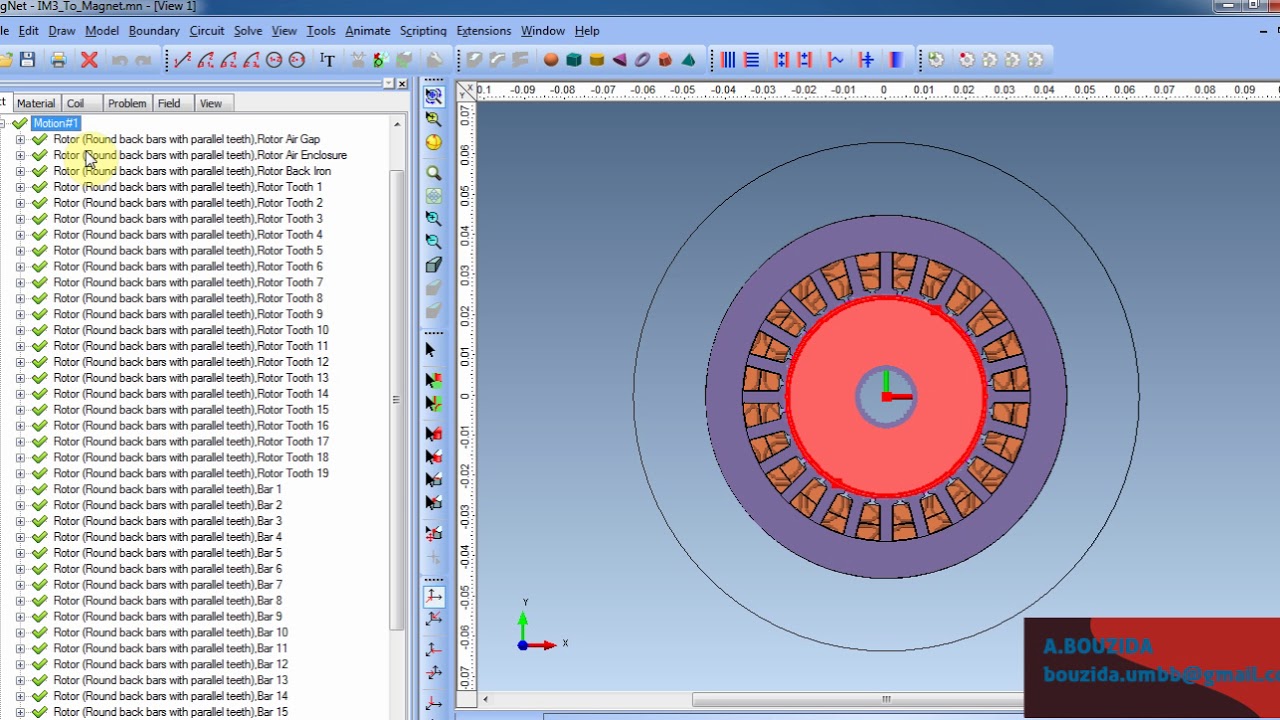Pick the yellow cylinder primitive icon

(x=597, y=60)
